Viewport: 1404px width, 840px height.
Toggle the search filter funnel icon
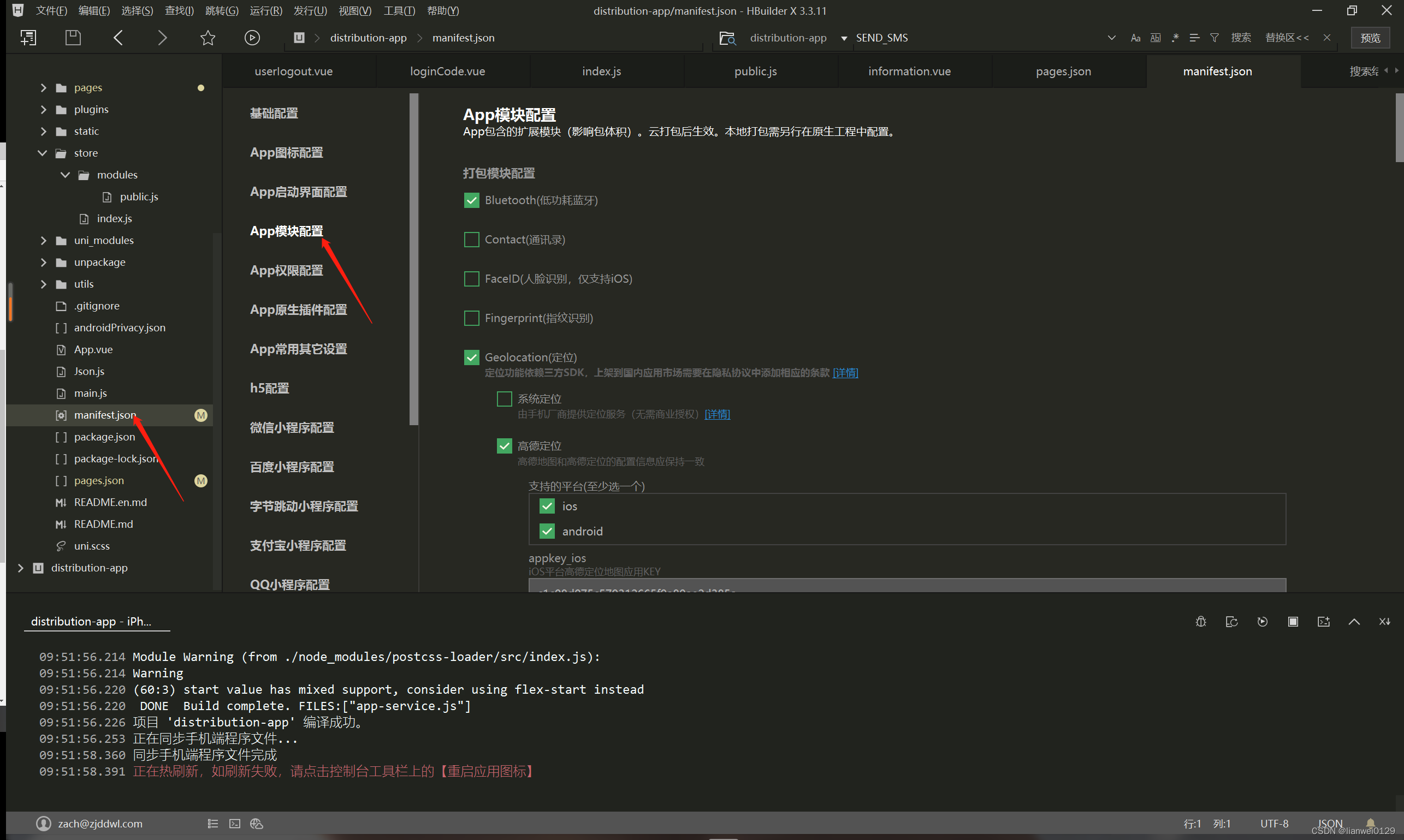pos(1215,38)
